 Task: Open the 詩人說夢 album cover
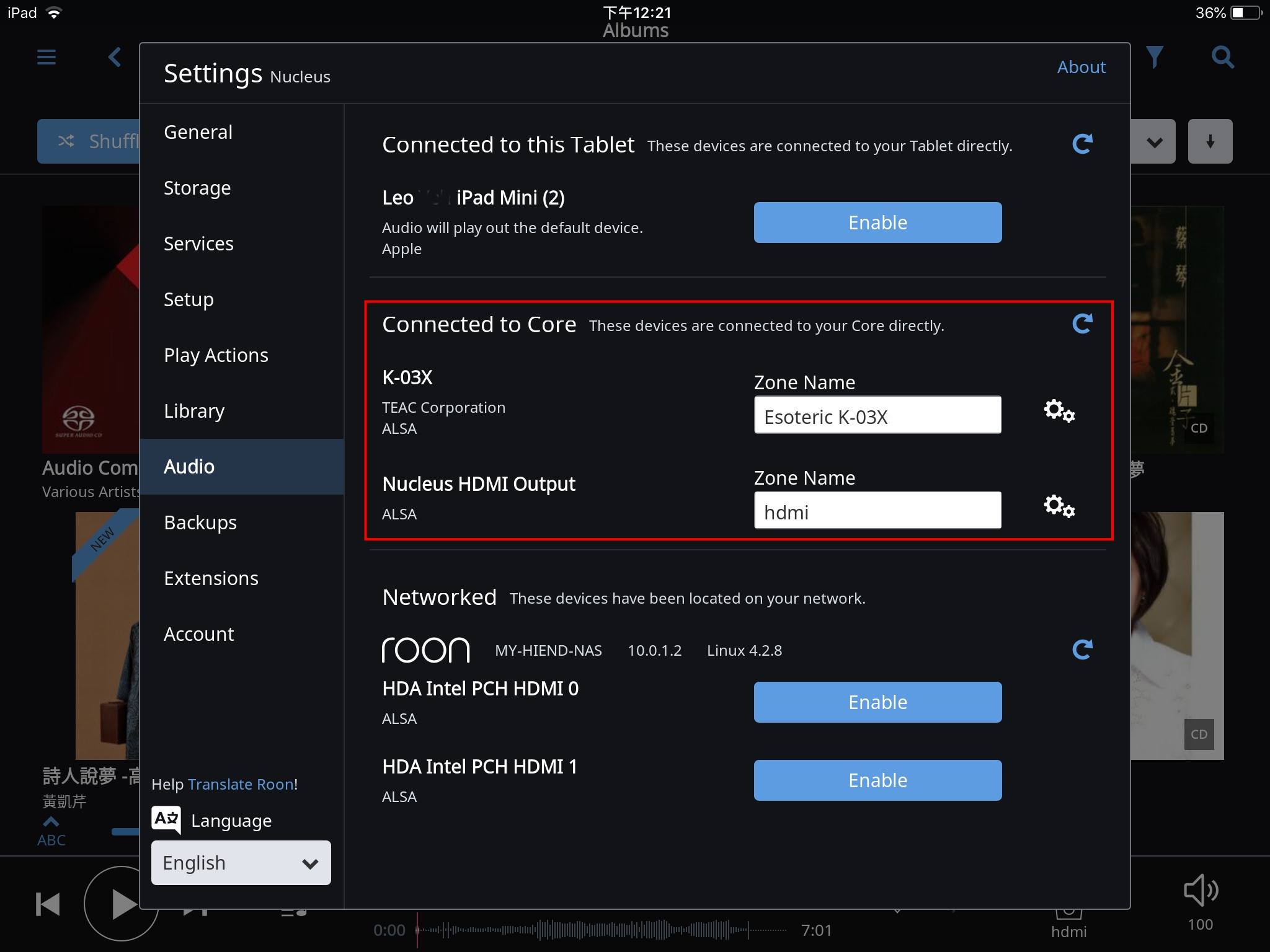[x=107, y=635]
